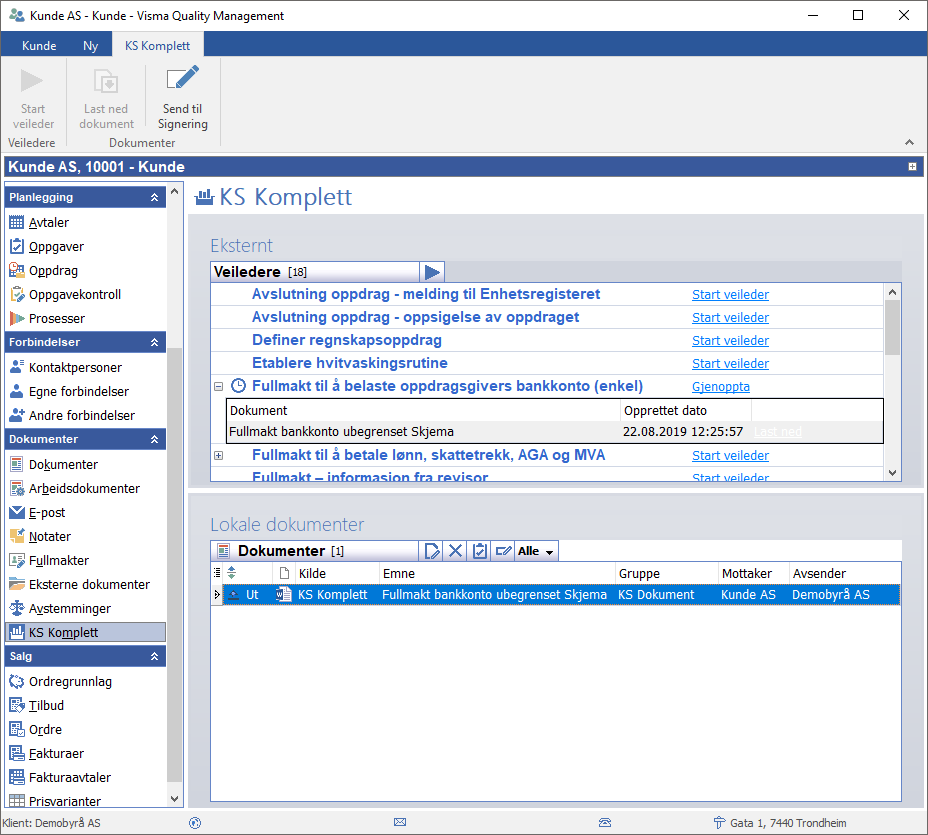Viewport: 928px width, 835px height.
Task: Open the Alle filter dropdown
Action: 536,551
